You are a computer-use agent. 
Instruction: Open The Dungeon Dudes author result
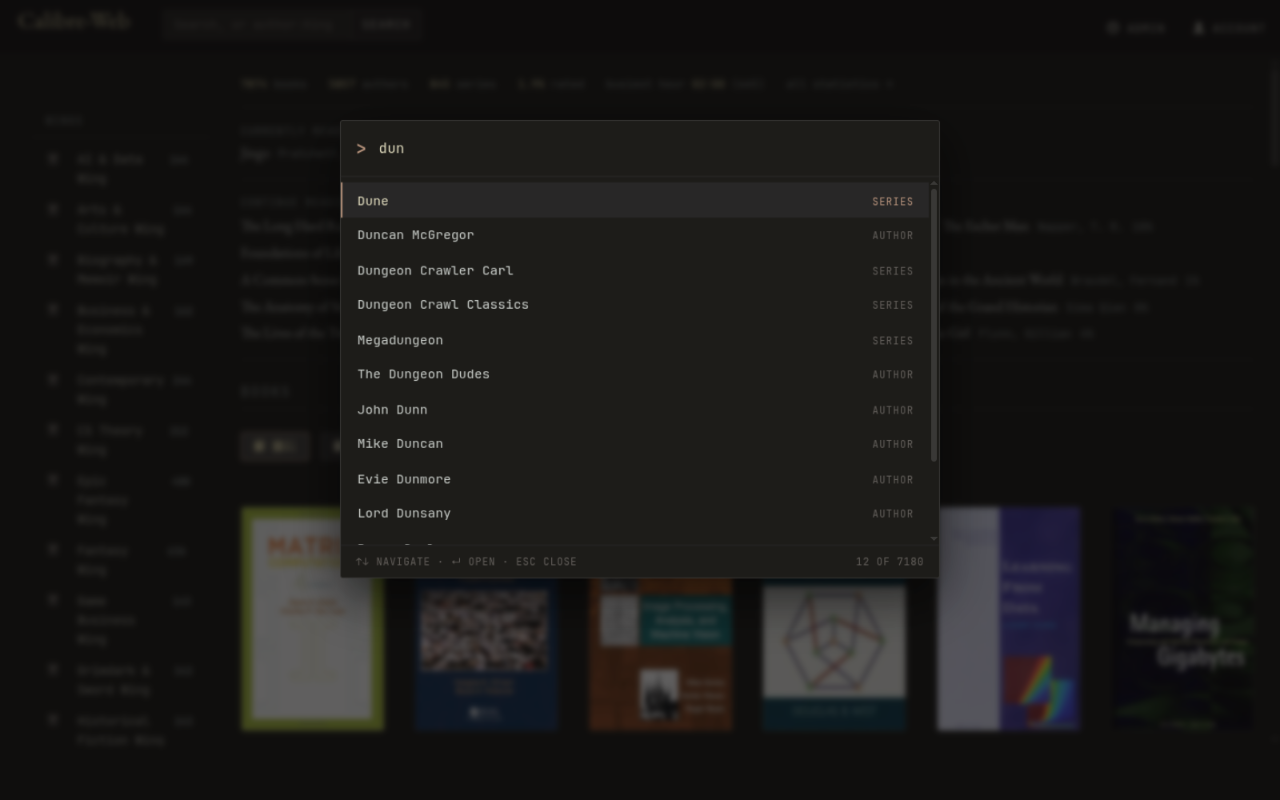[x=635, y=374]
